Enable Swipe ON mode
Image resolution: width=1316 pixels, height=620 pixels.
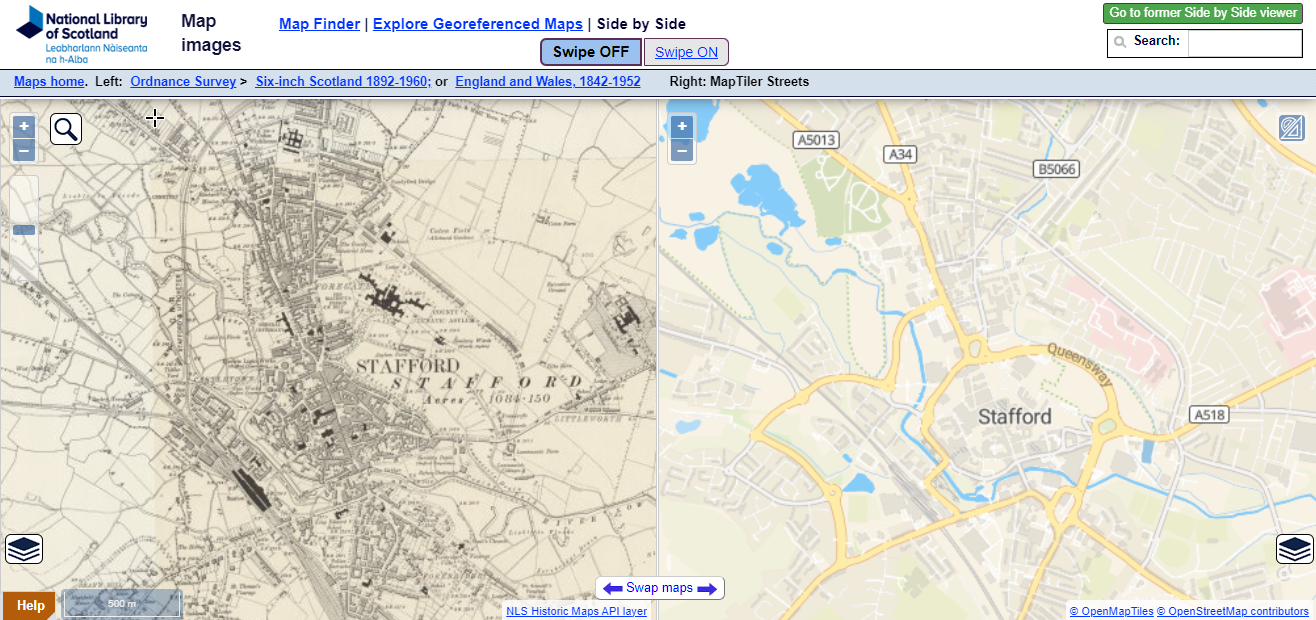(686, 51)
